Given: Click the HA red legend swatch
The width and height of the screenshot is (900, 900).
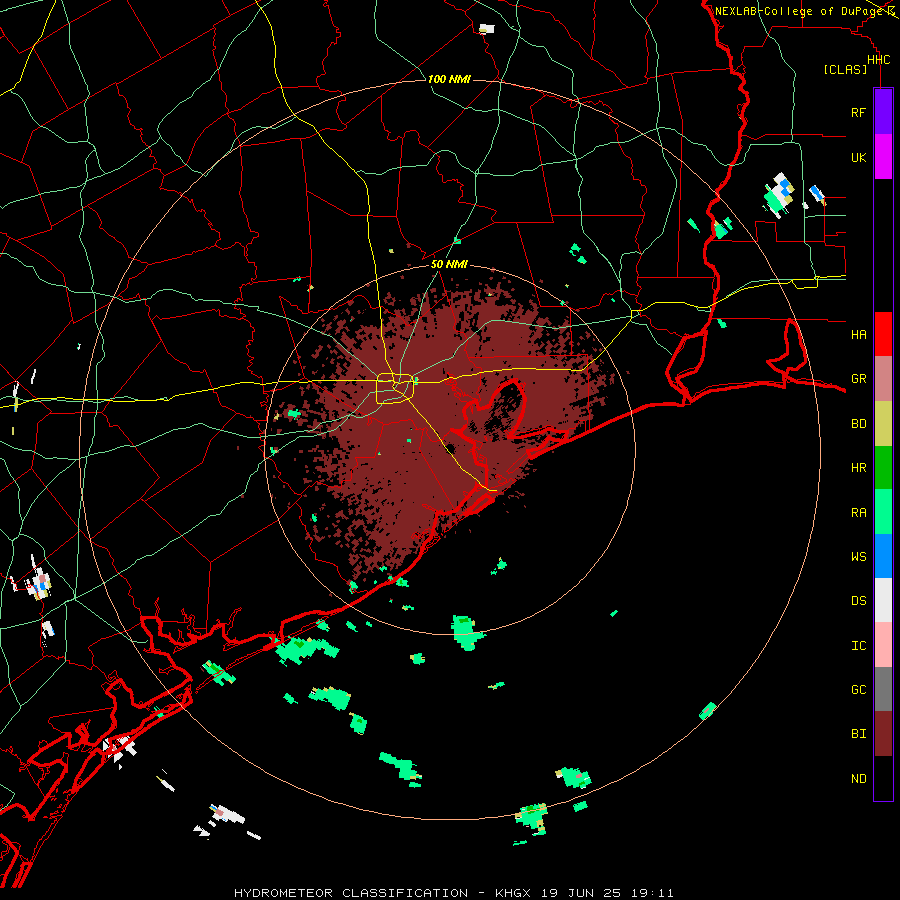Looking at the screenshot, I should pyautogui.click(x=883, y=334).
